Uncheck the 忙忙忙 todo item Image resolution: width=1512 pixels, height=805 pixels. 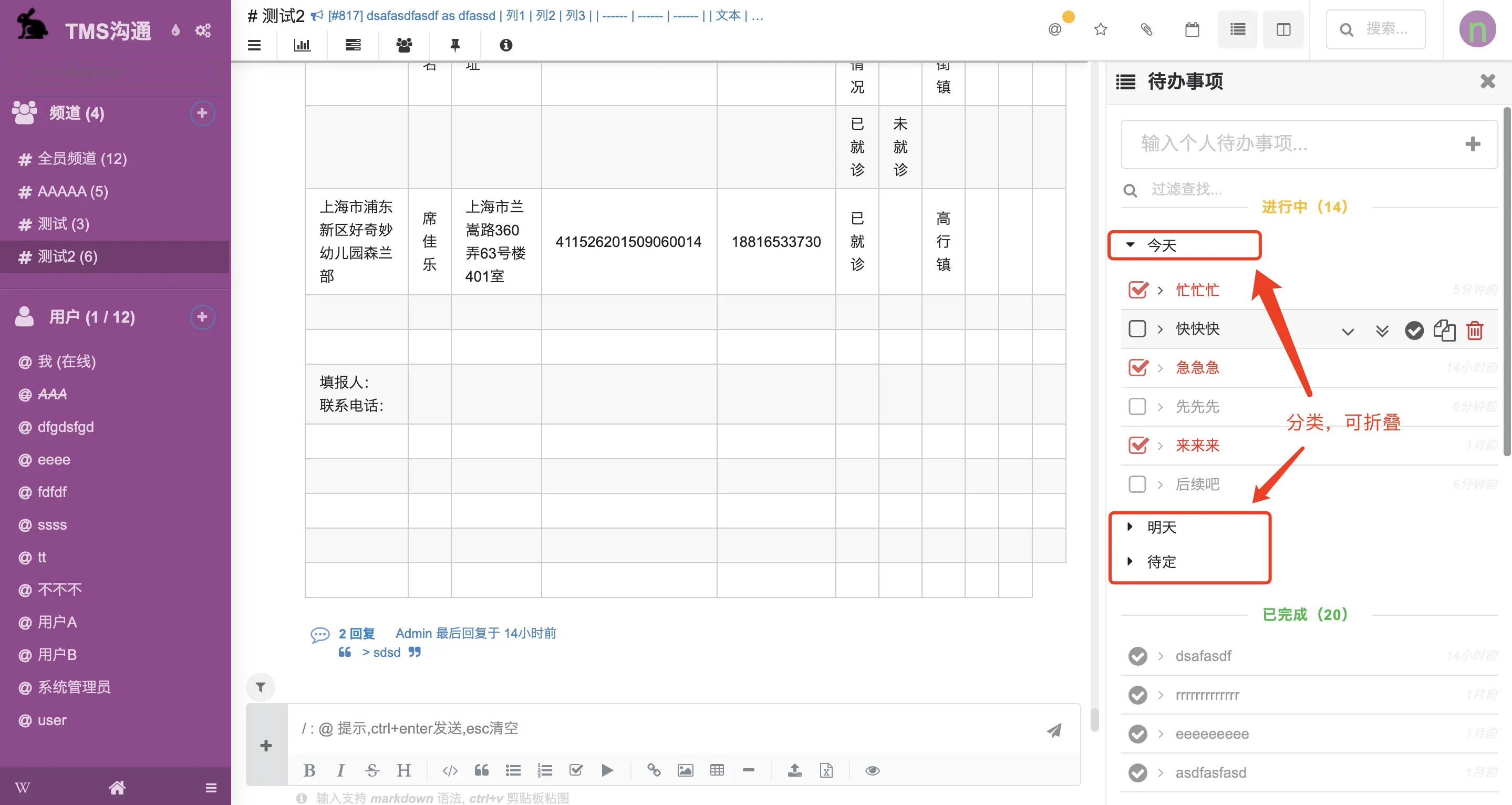point(1138,290)
